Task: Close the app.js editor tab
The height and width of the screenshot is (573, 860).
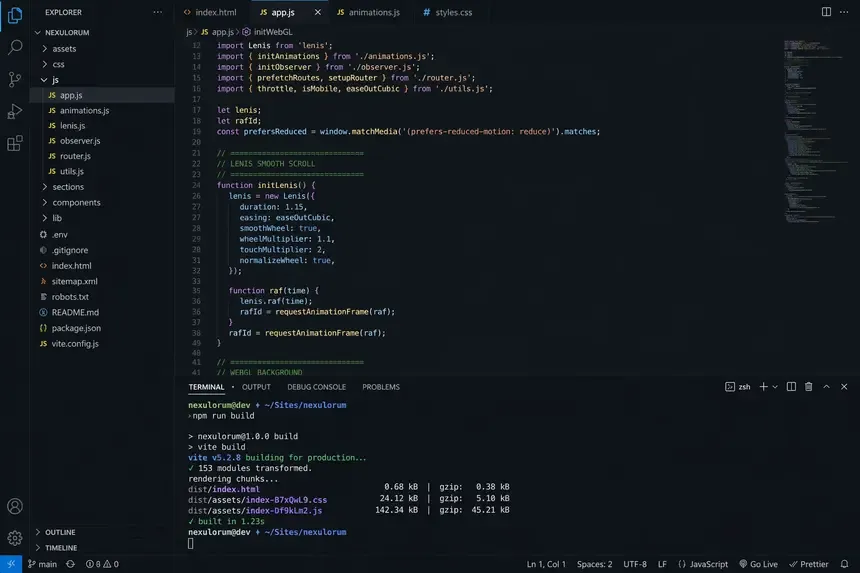Action: [318, 12]
